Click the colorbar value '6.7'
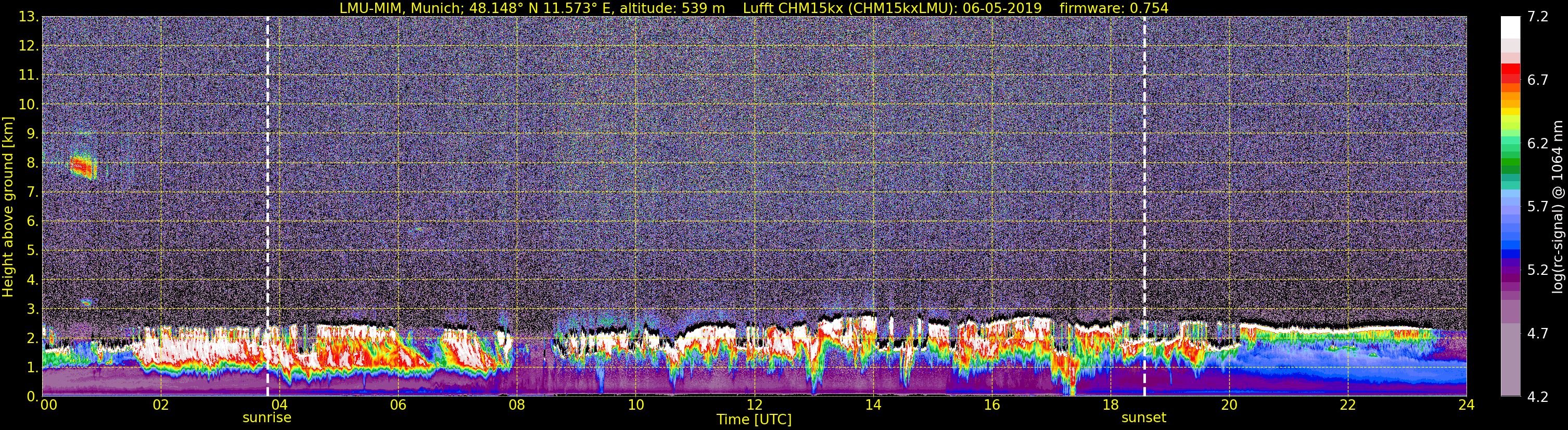This screenshot has width=1568, height=430. point(1538,80)
